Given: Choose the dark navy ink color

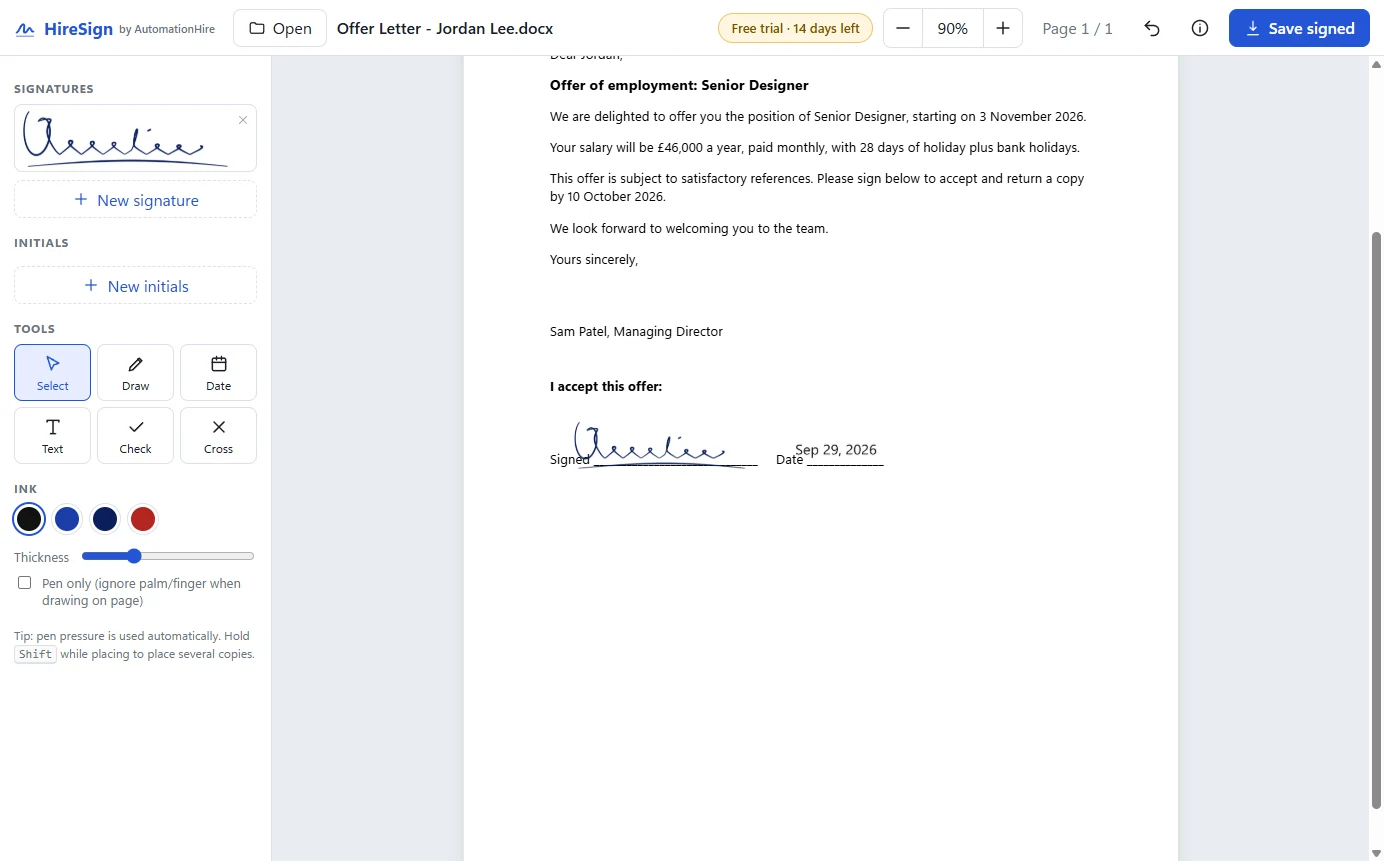Looking at the screenshot, I should pos(105,519).
